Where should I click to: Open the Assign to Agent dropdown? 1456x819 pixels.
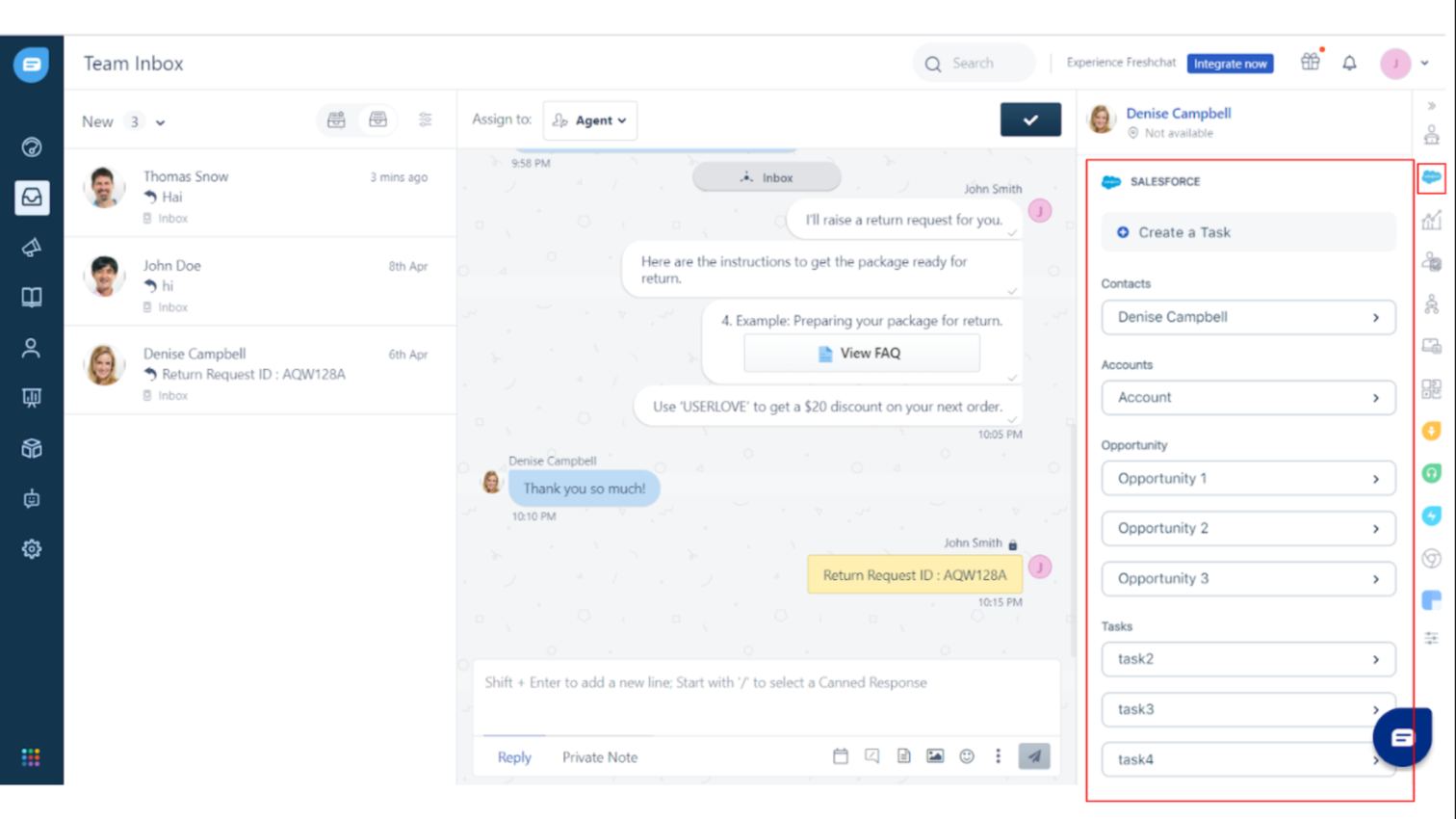coord(590,120)
